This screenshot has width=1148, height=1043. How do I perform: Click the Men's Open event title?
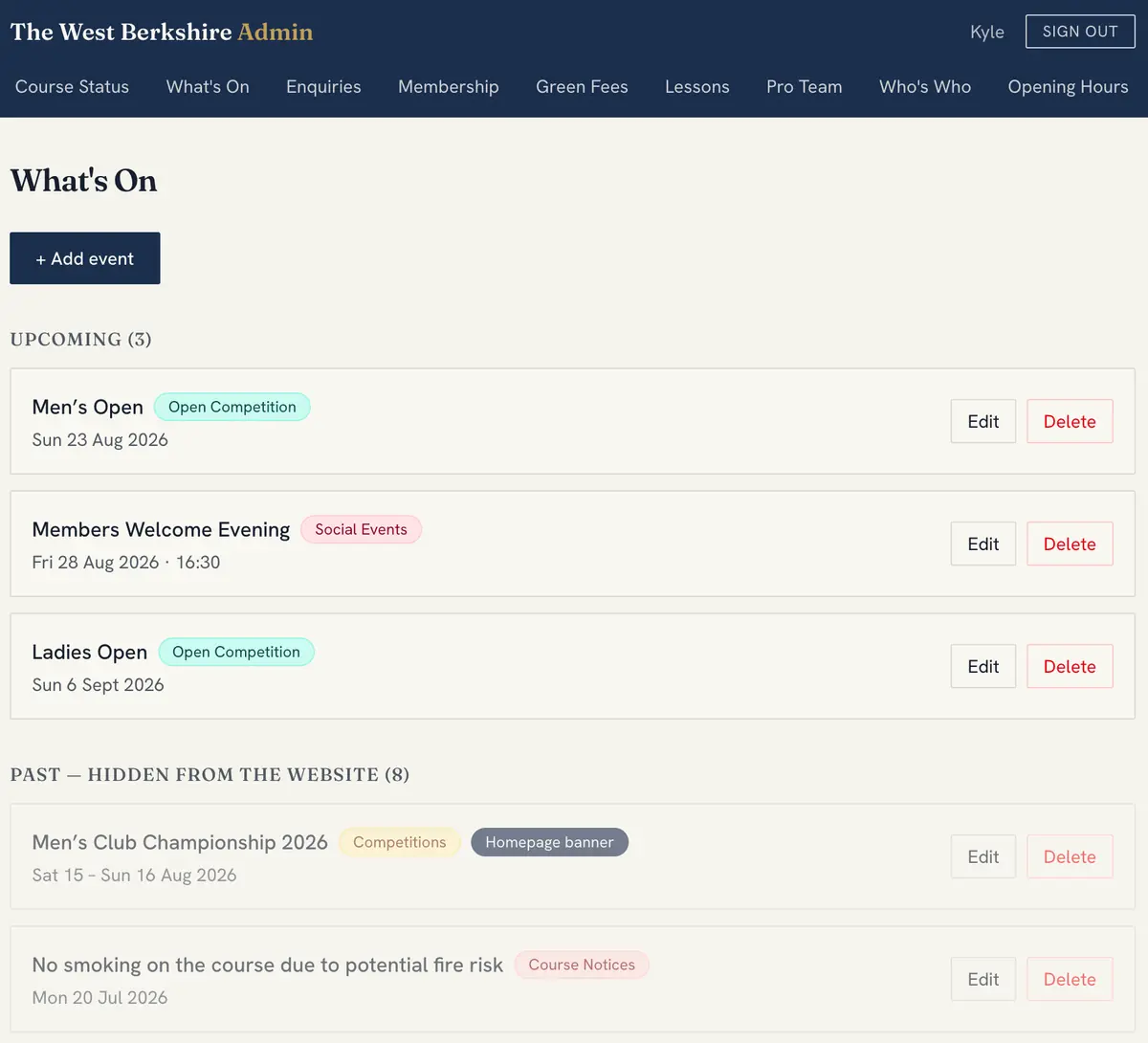pyautogui.click(x=88, y=407)
